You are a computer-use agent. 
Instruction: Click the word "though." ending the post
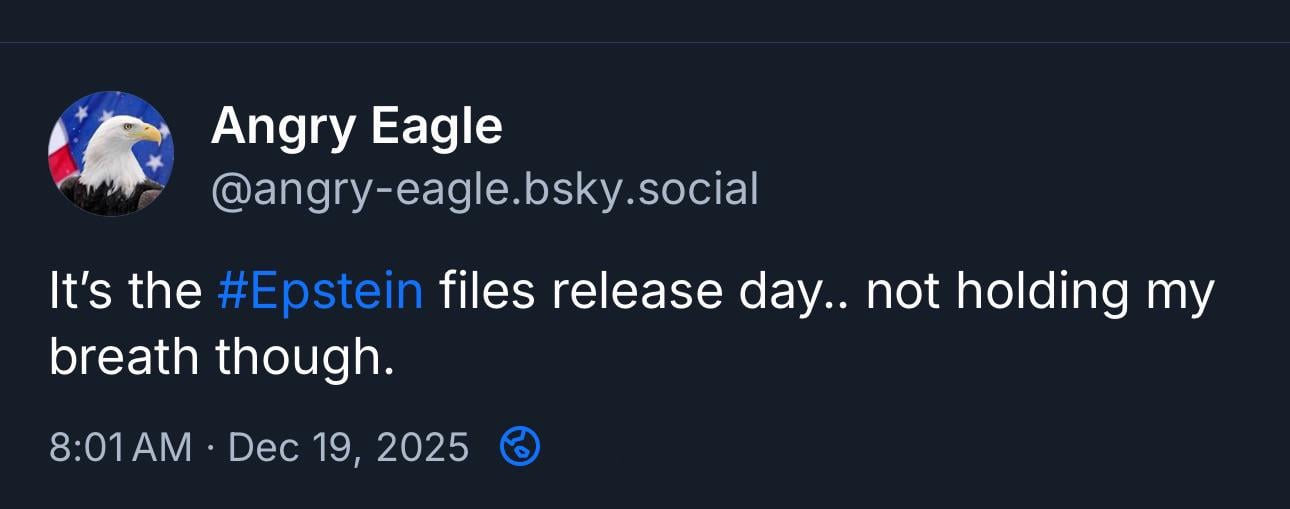click(305, 358)
